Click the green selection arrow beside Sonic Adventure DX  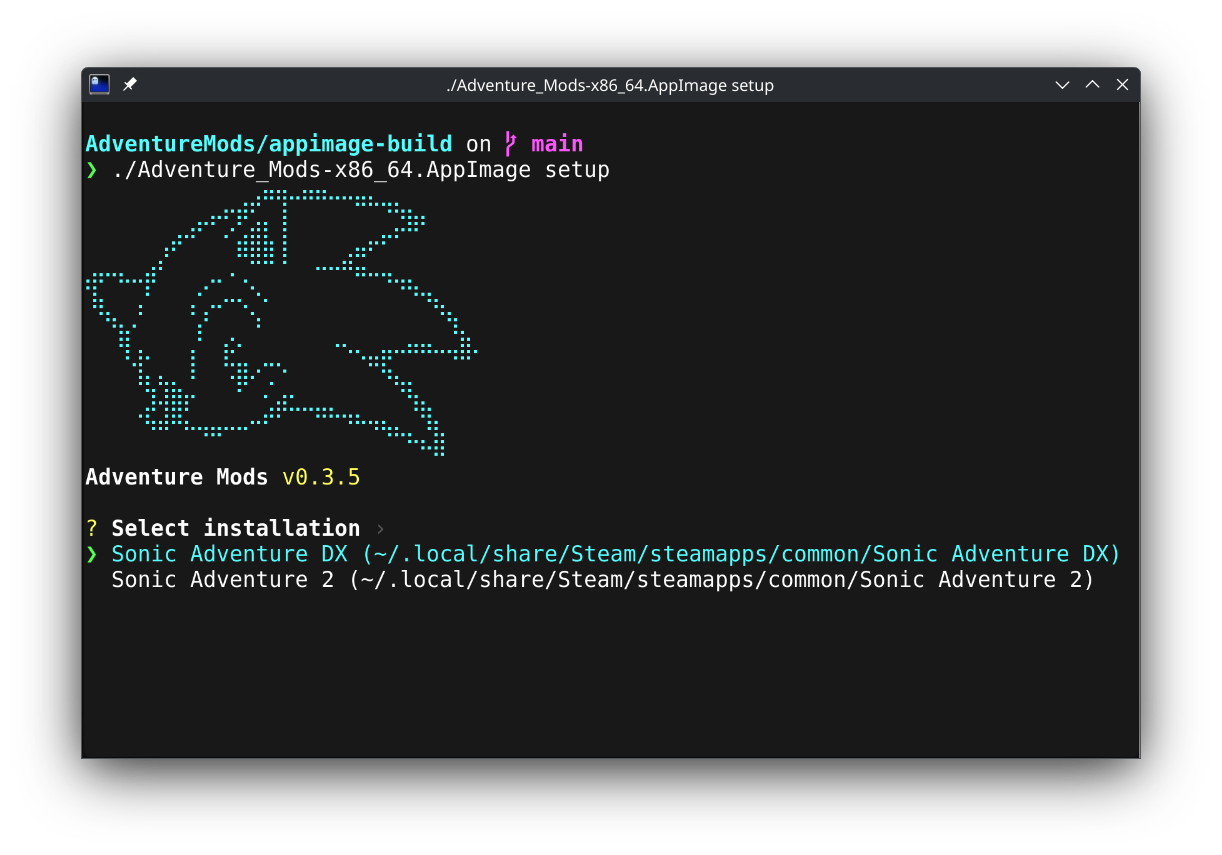pos(92,554)
